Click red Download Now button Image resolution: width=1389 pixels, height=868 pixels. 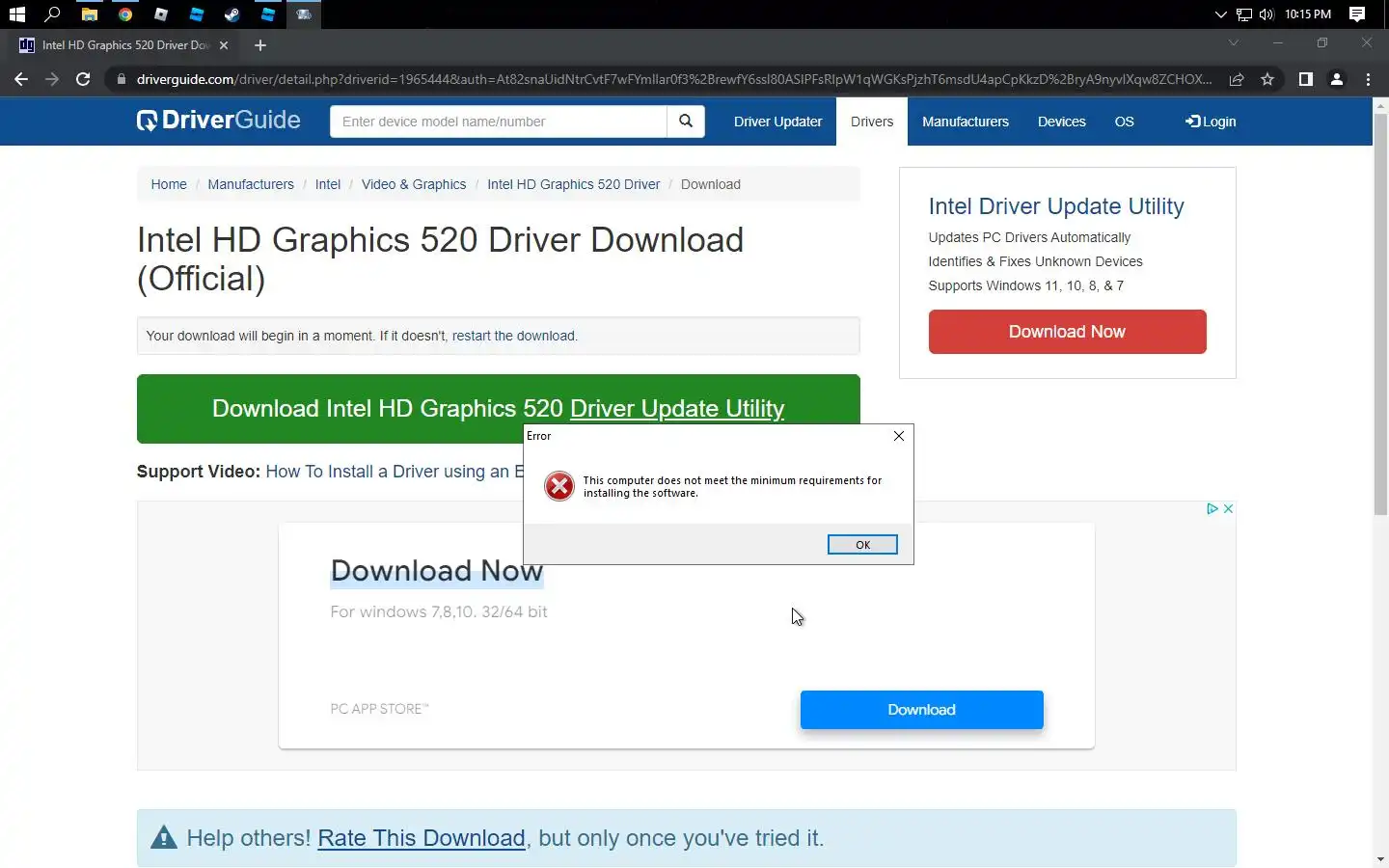[1067, 332]
